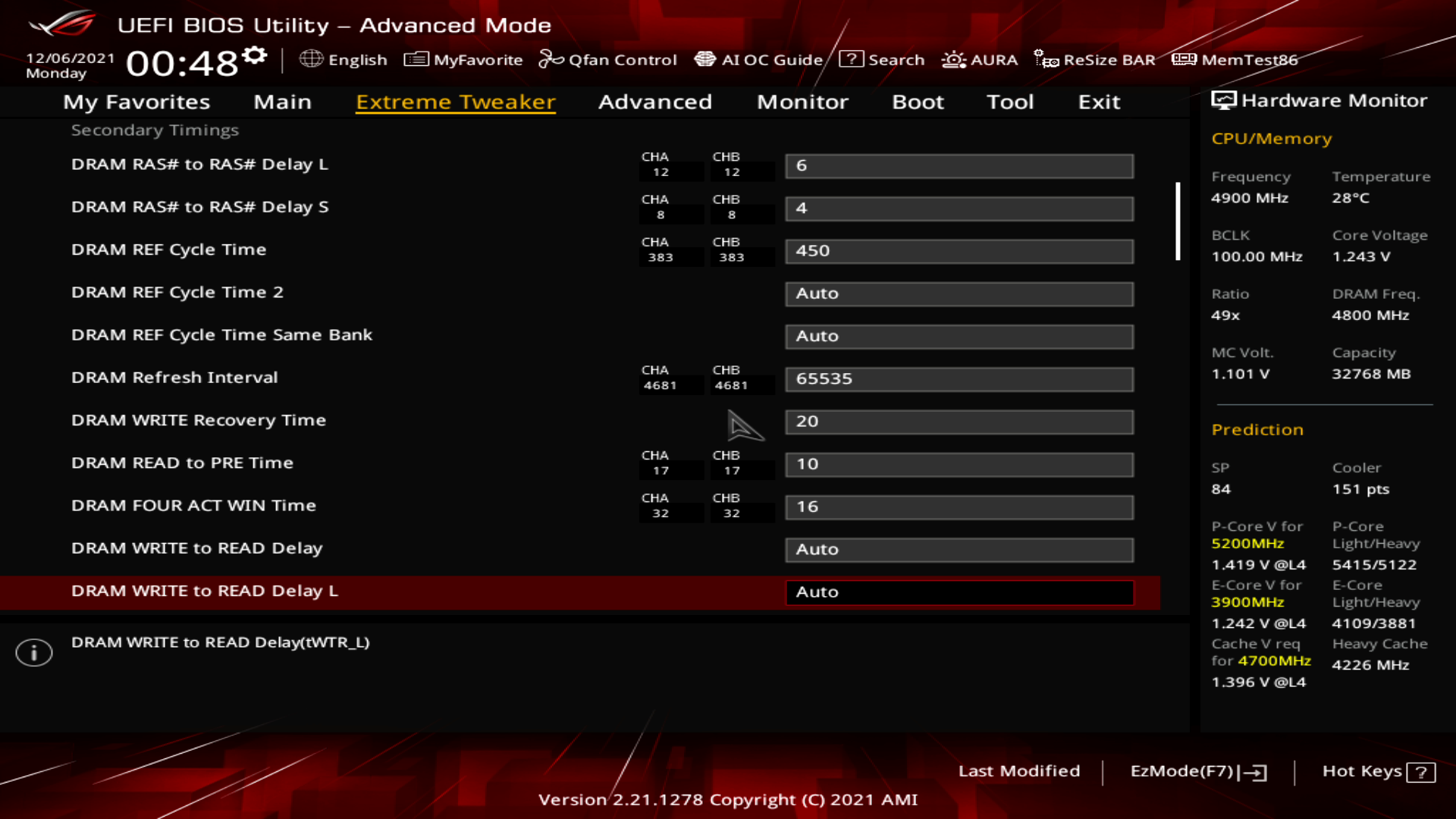The image size is (1456, 819).
Task: Open the Monitor tab
Action: (802, 102)
